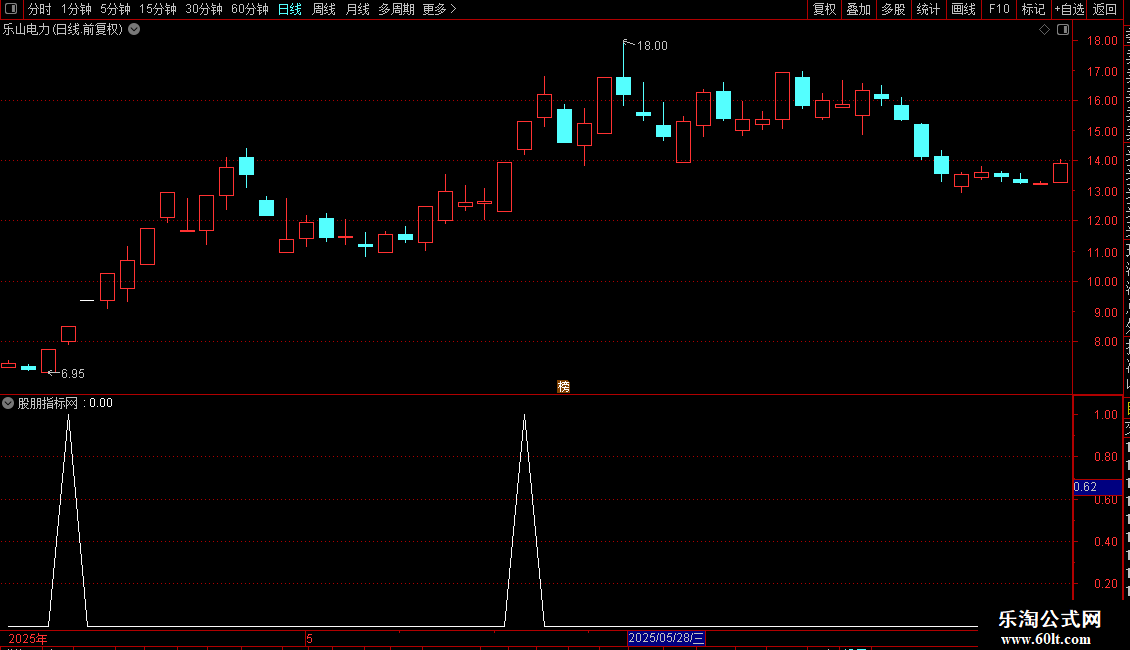Image resolution: width=1130 pixels, height=650 pixels.
Task: Toggle the side panel icon in chart header
Action: pos(1063,30)
